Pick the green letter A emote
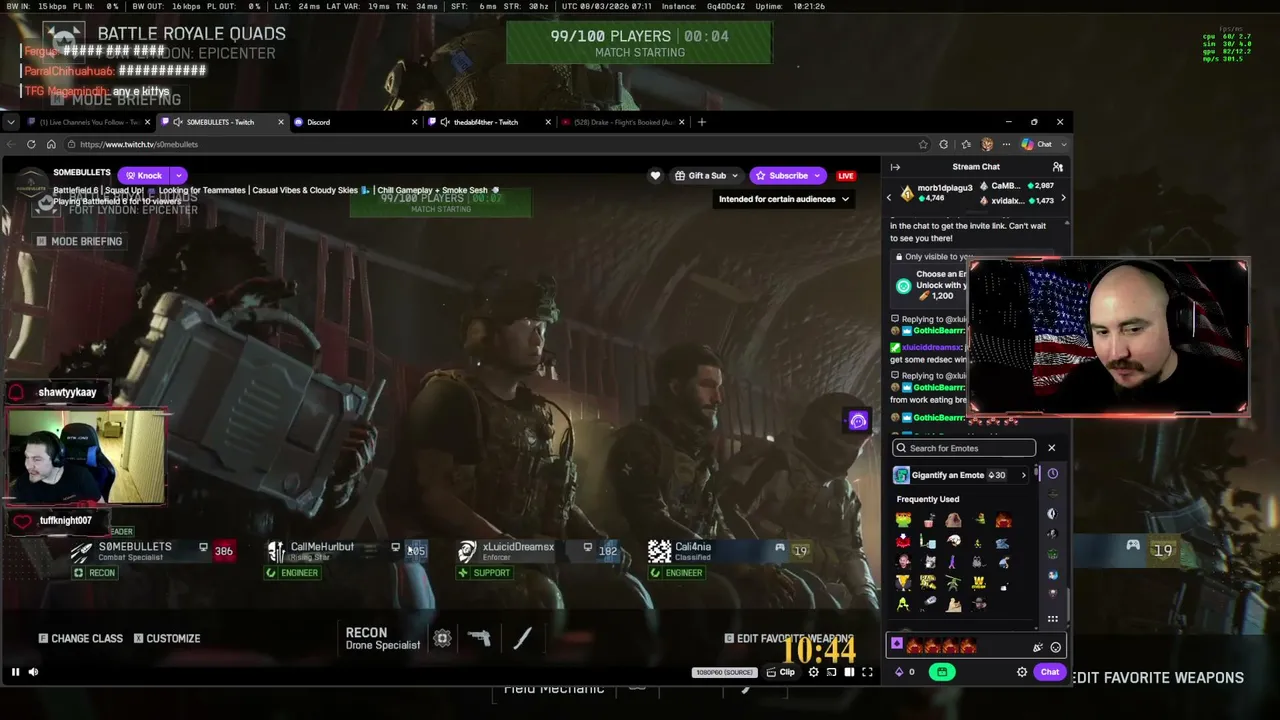This screenshot has width=1280, height=720. pos(903,603)
